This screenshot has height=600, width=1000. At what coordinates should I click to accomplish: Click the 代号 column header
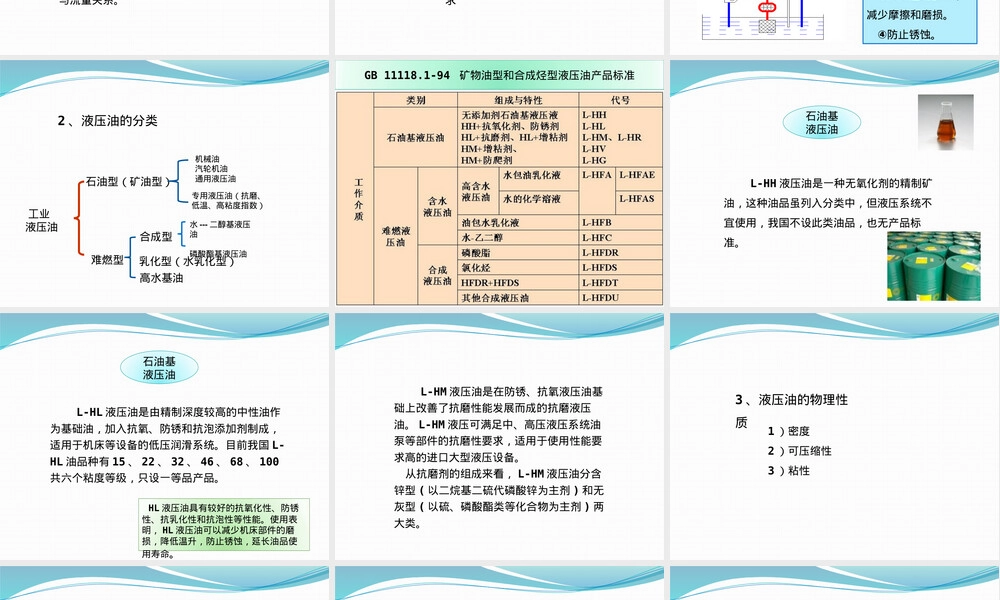point(621,100)
